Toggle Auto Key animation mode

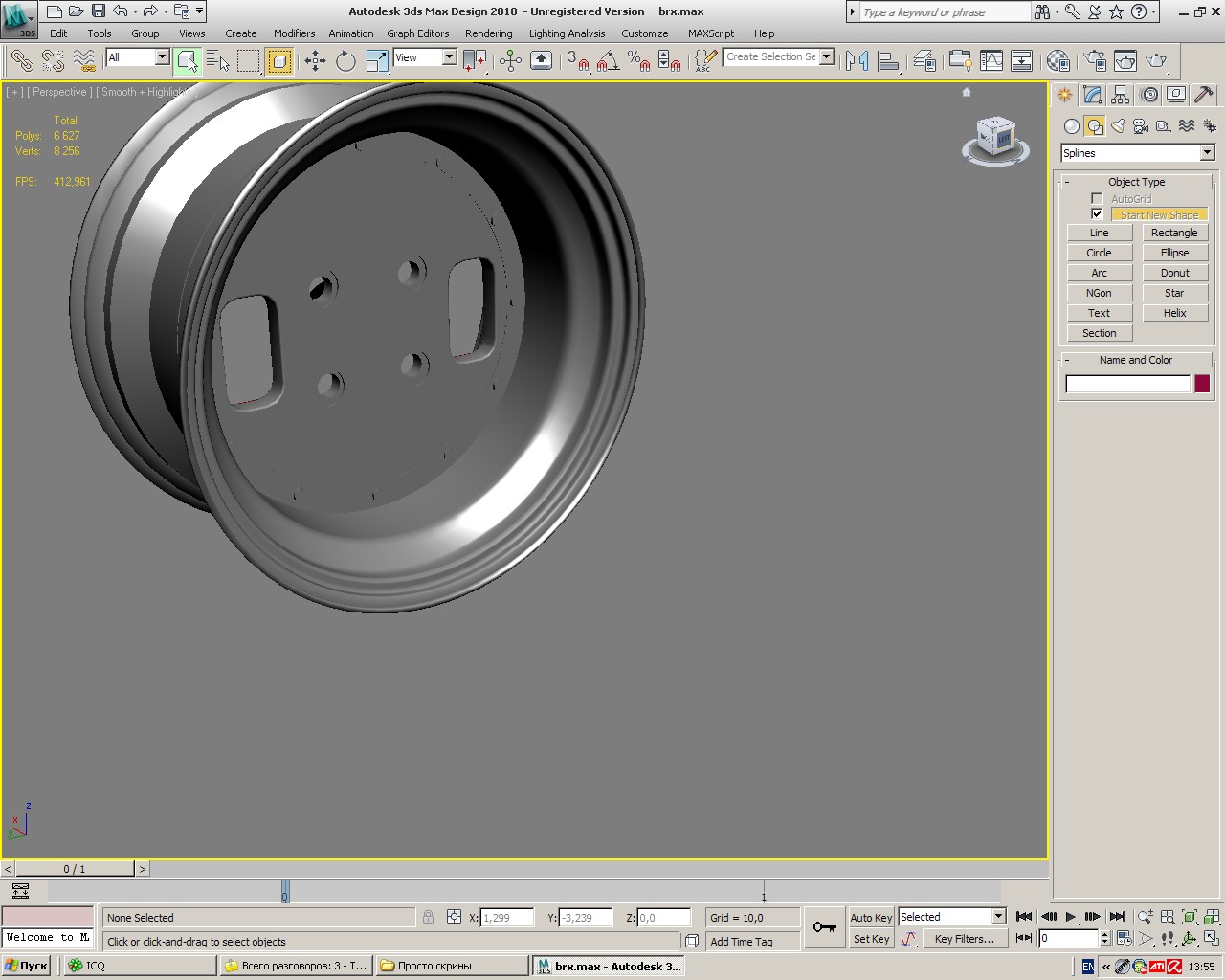point(870,917)
